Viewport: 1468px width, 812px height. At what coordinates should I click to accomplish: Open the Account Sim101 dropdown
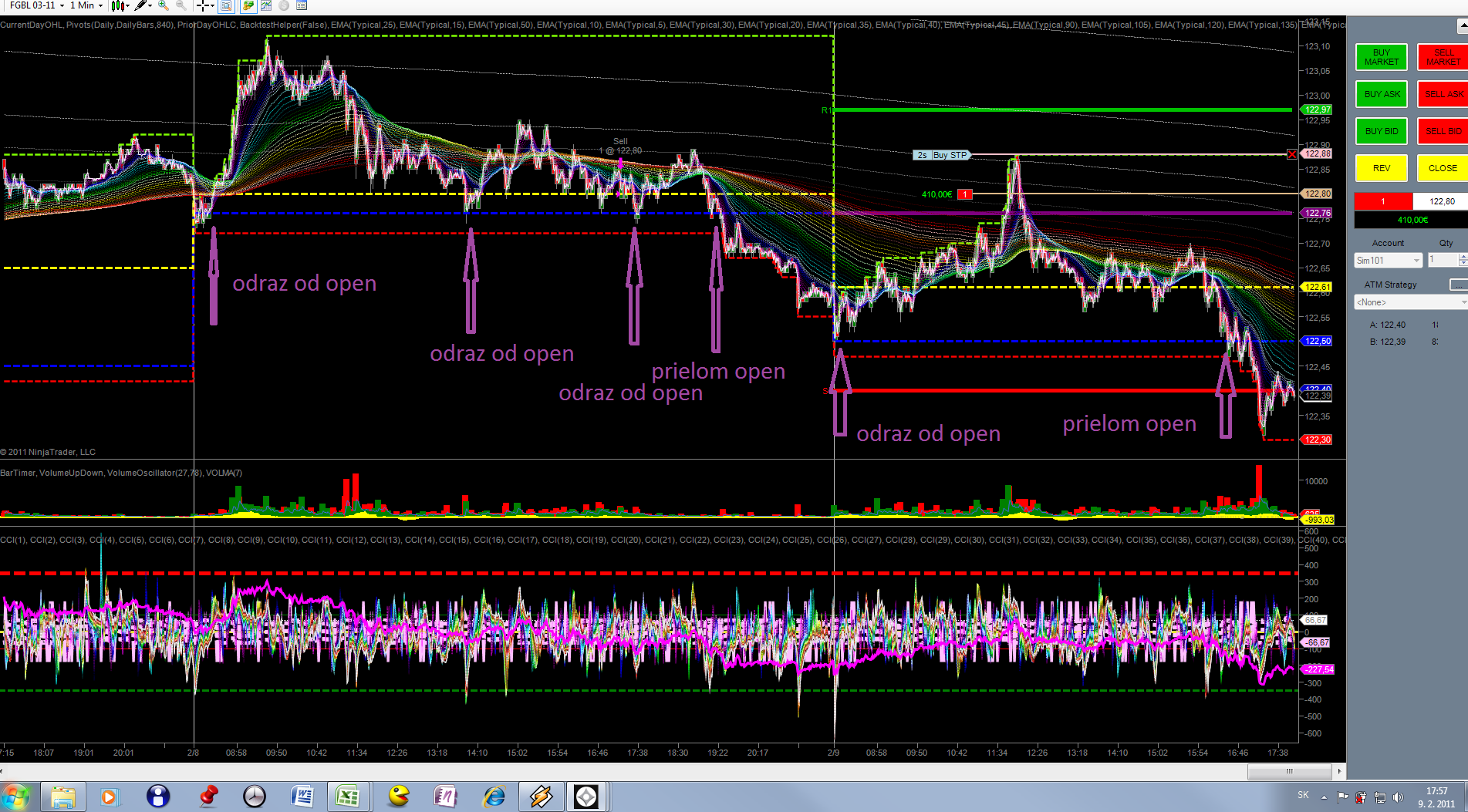pos(1388,261)
